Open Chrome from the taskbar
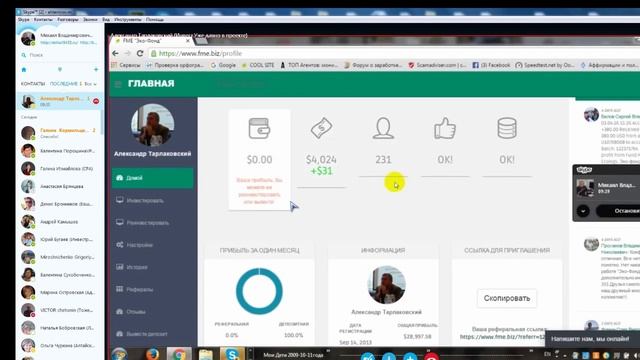640x360 pixels. 179,354
